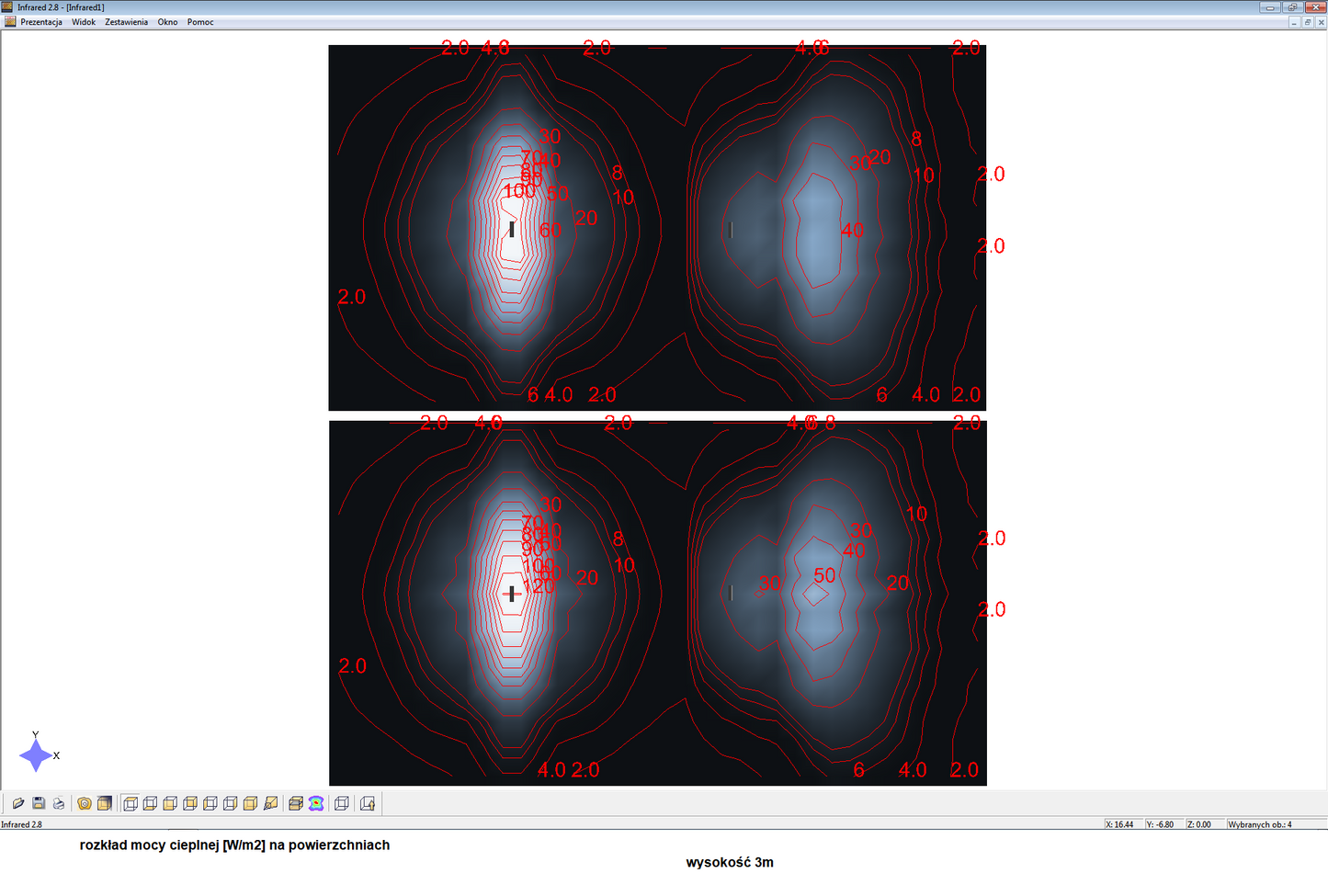
Task: Open the Prezentacja menu
Action: pyautogui.click(x=41, y=22)
